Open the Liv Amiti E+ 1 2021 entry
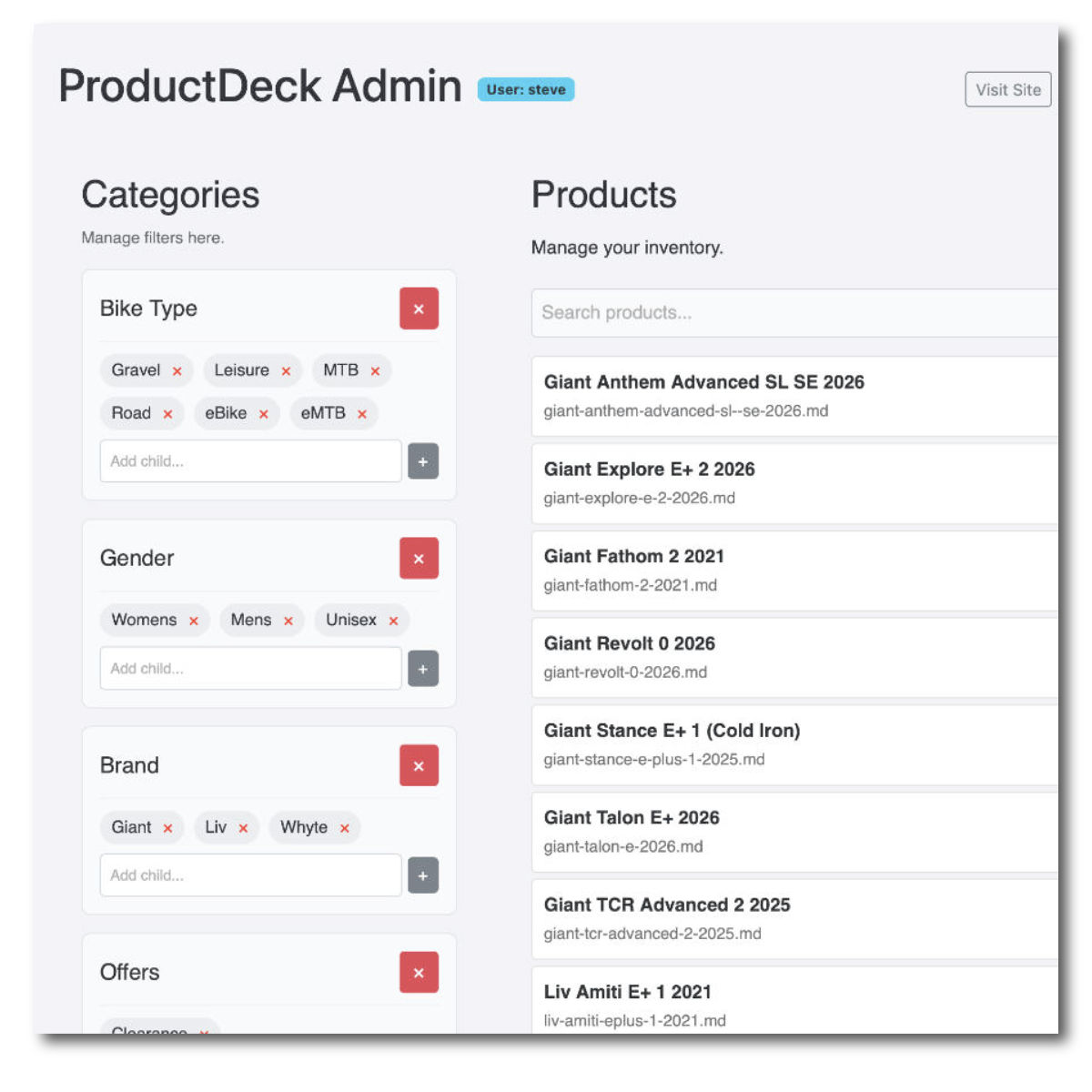This screenshot has width=1092, height=1092. pos(627,992)
